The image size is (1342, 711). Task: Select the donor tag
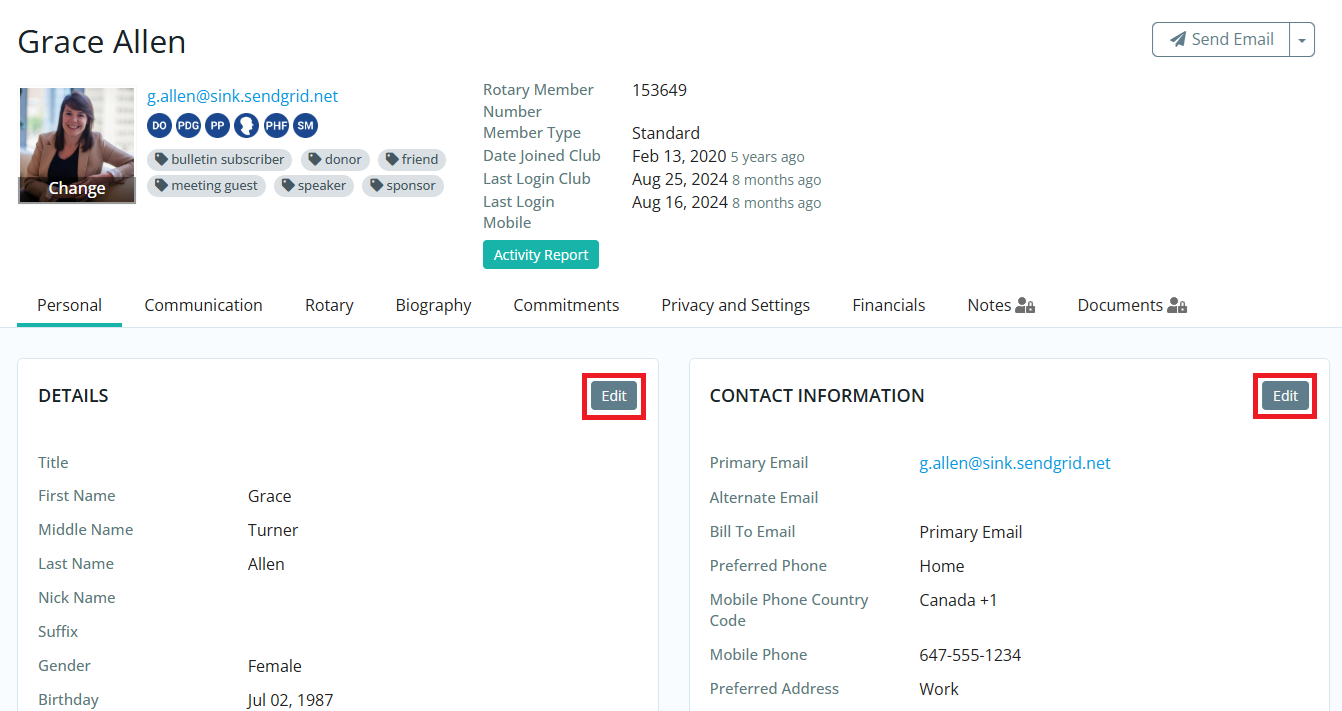(x=335, y=160)
